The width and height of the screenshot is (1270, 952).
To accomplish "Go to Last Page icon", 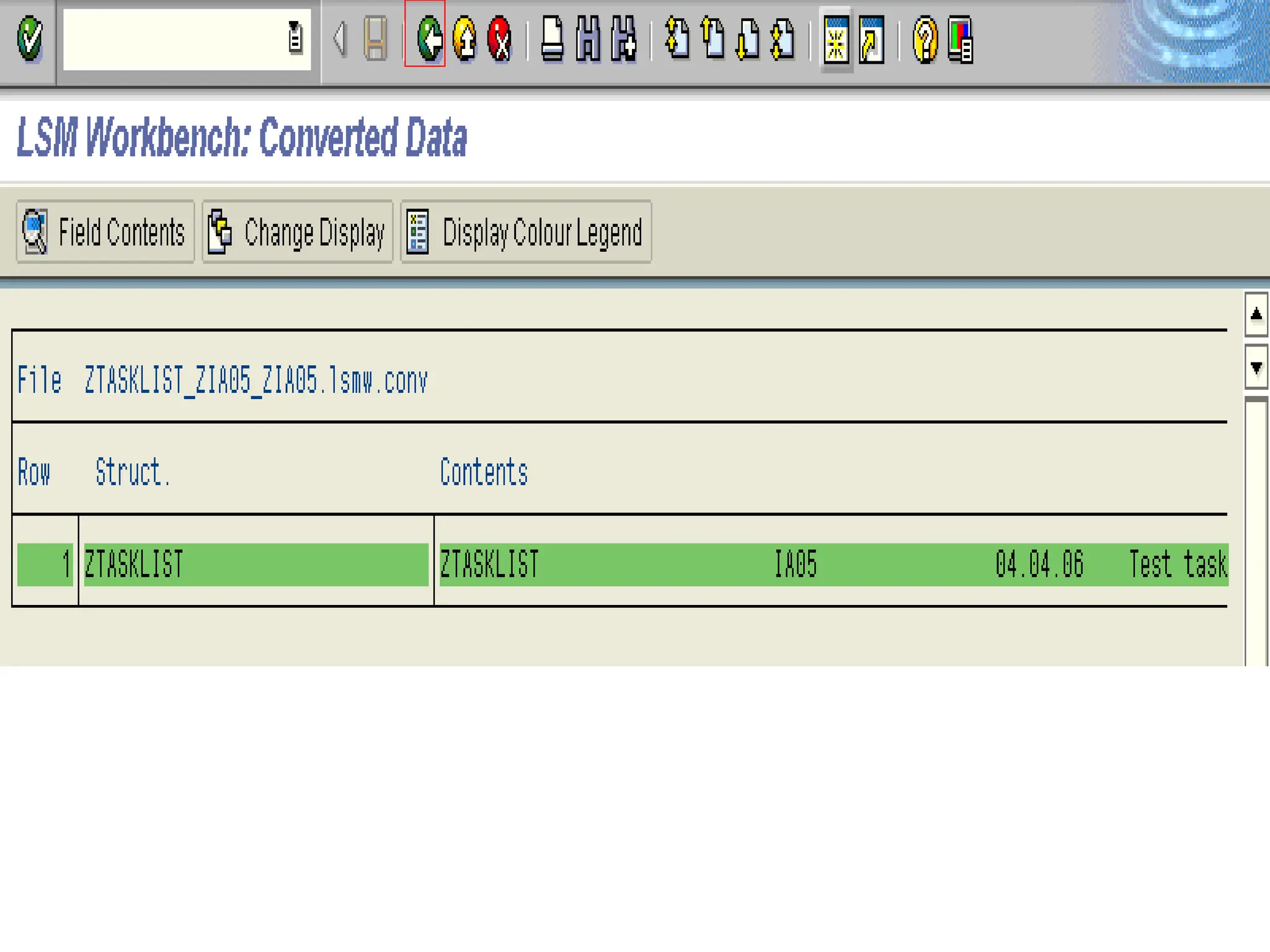I will [x=783, y=39].
